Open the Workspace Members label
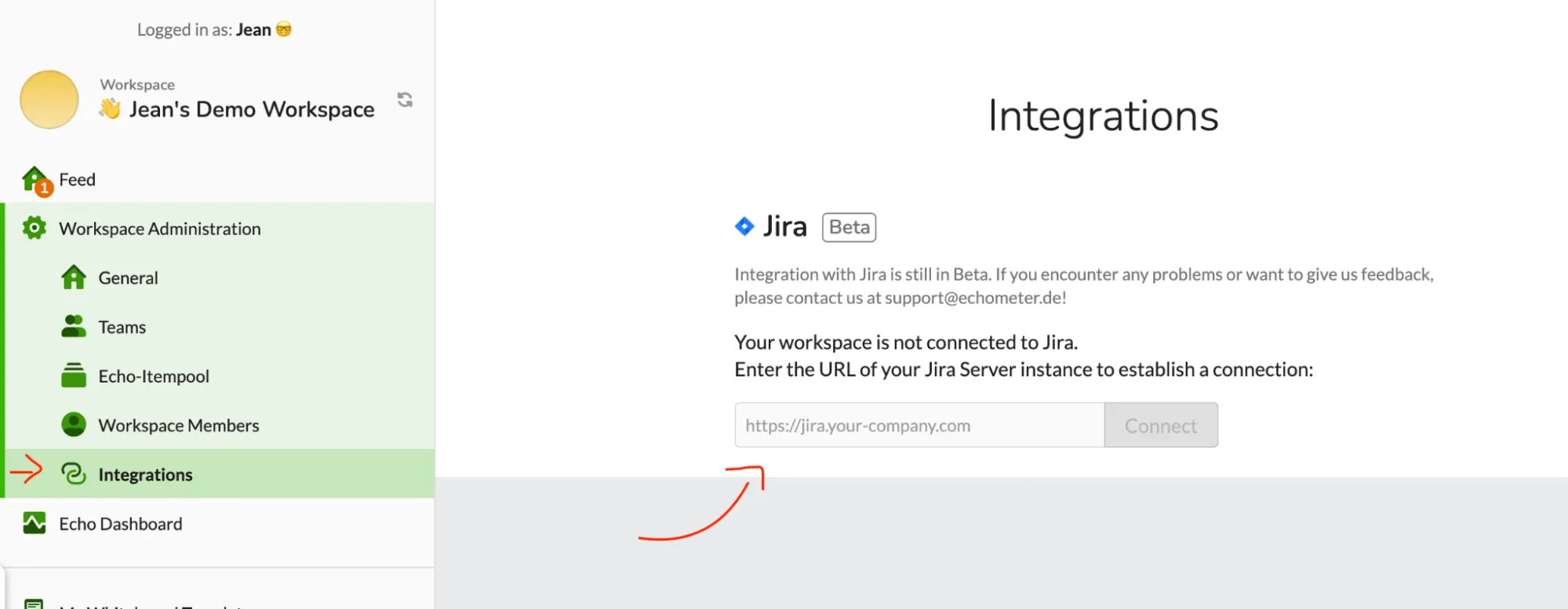Image resolution: width=1568 pixels, height=609 pixels. (179, 426)
